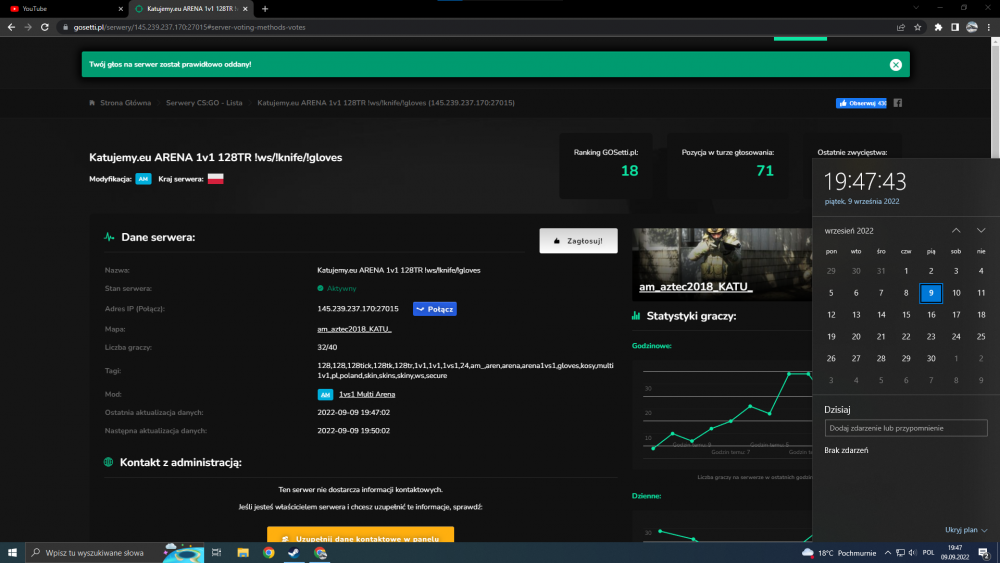This screenshot has height=563, width=1000.
Task: Click the map thumbnail am_aztec2018_KATU_ image
Action: 722,264
